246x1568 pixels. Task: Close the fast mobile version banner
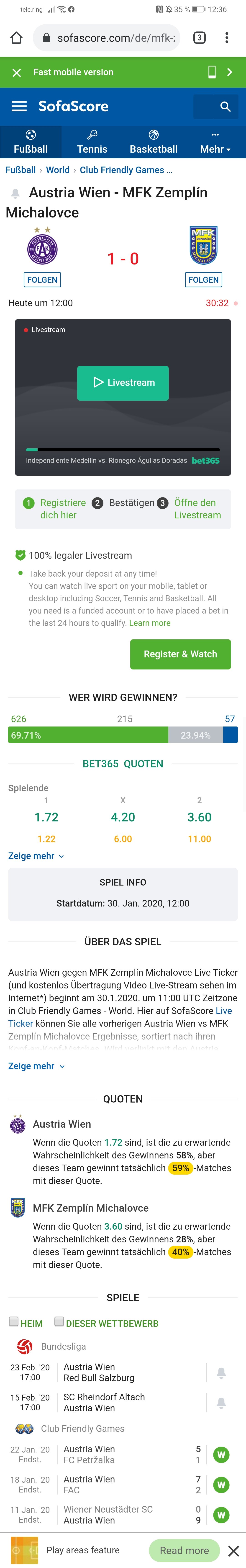point(17,72)
